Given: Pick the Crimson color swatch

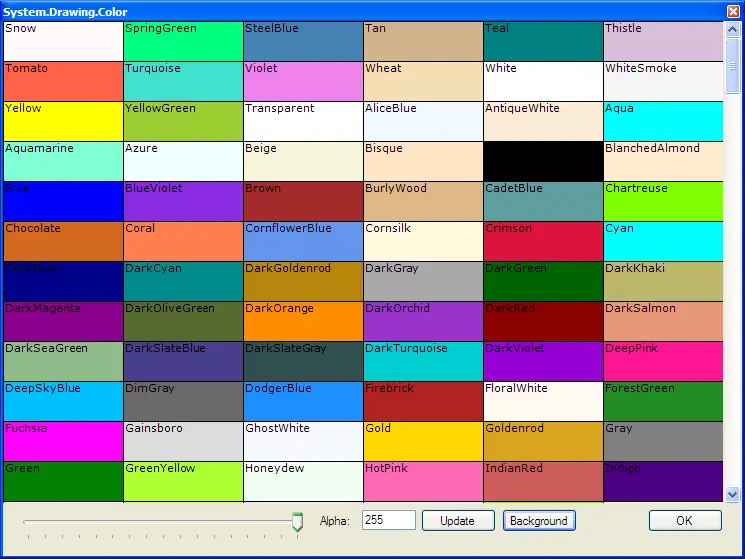Looking at the screenshot, I should pos(543,241).
